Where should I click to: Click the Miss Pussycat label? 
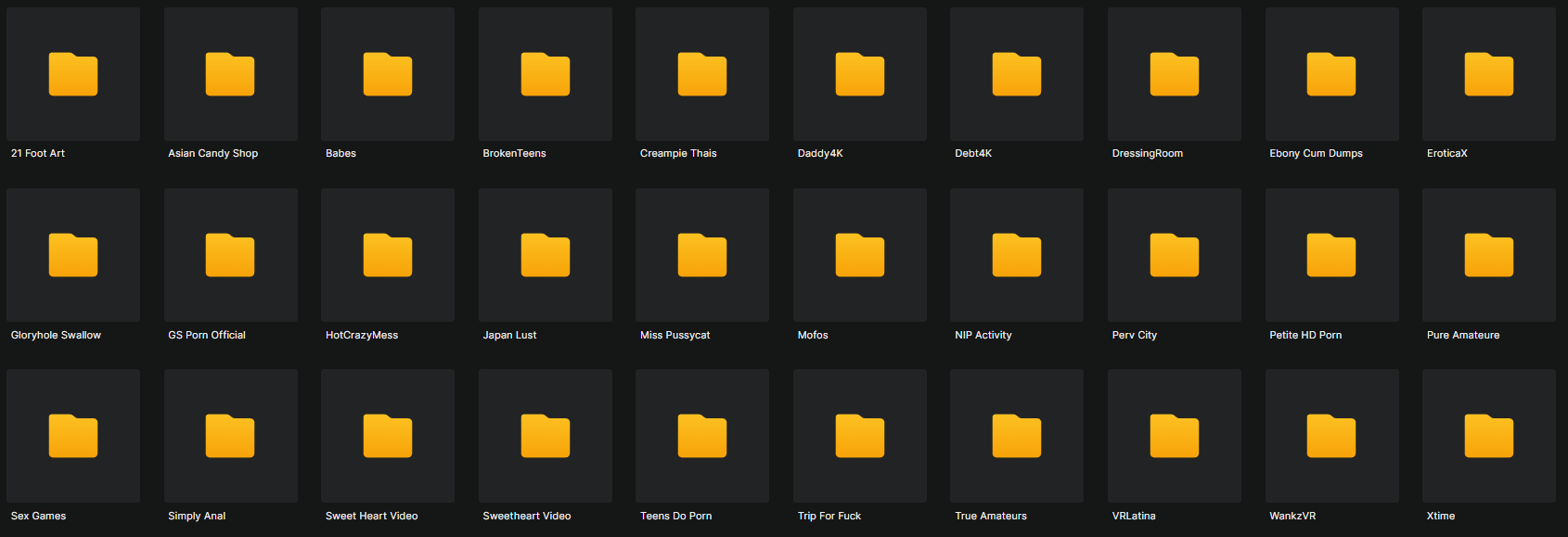(x=675, y=335)
